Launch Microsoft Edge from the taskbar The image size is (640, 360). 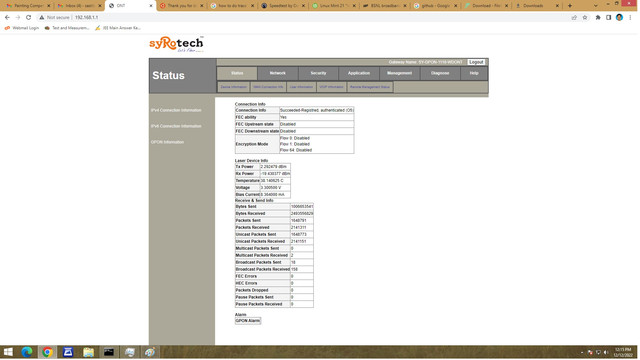click(27, 352)
